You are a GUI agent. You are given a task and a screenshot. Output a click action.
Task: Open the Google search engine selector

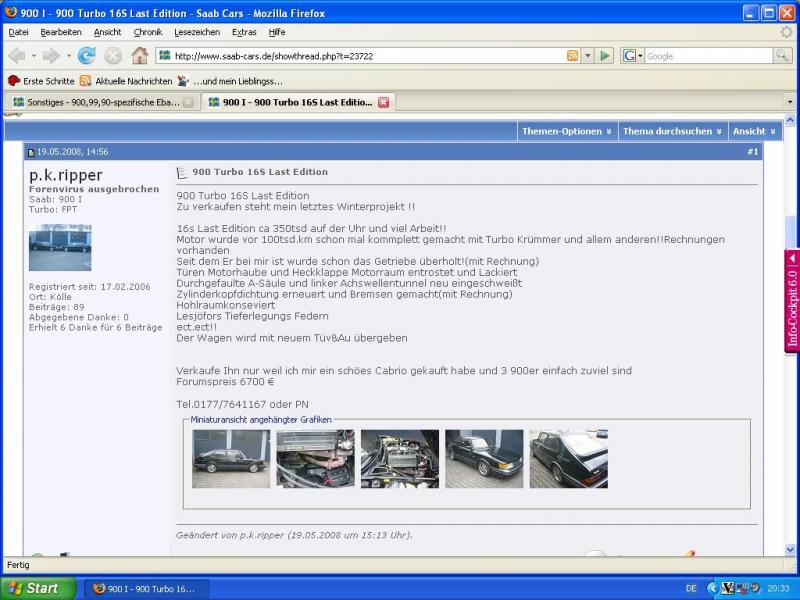(x=632, y=56)
